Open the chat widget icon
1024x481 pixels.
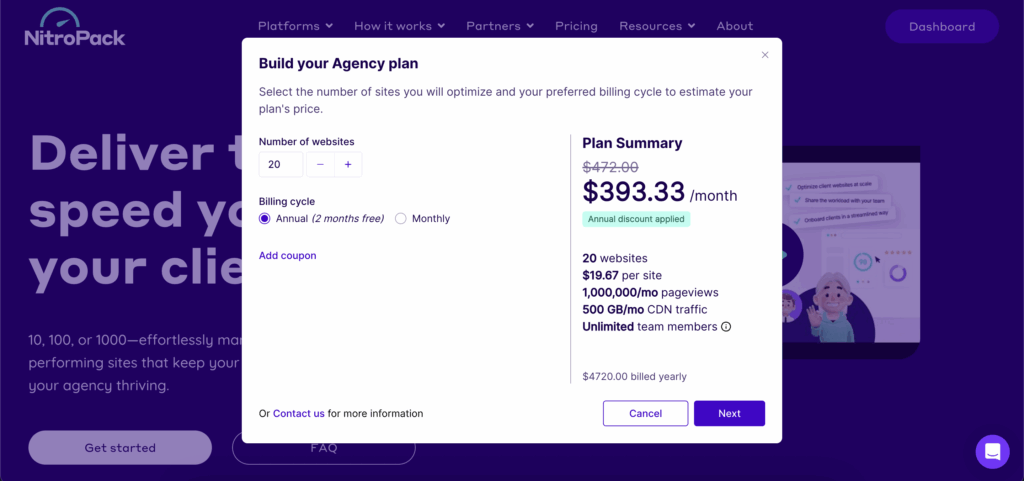click(992, 451)
